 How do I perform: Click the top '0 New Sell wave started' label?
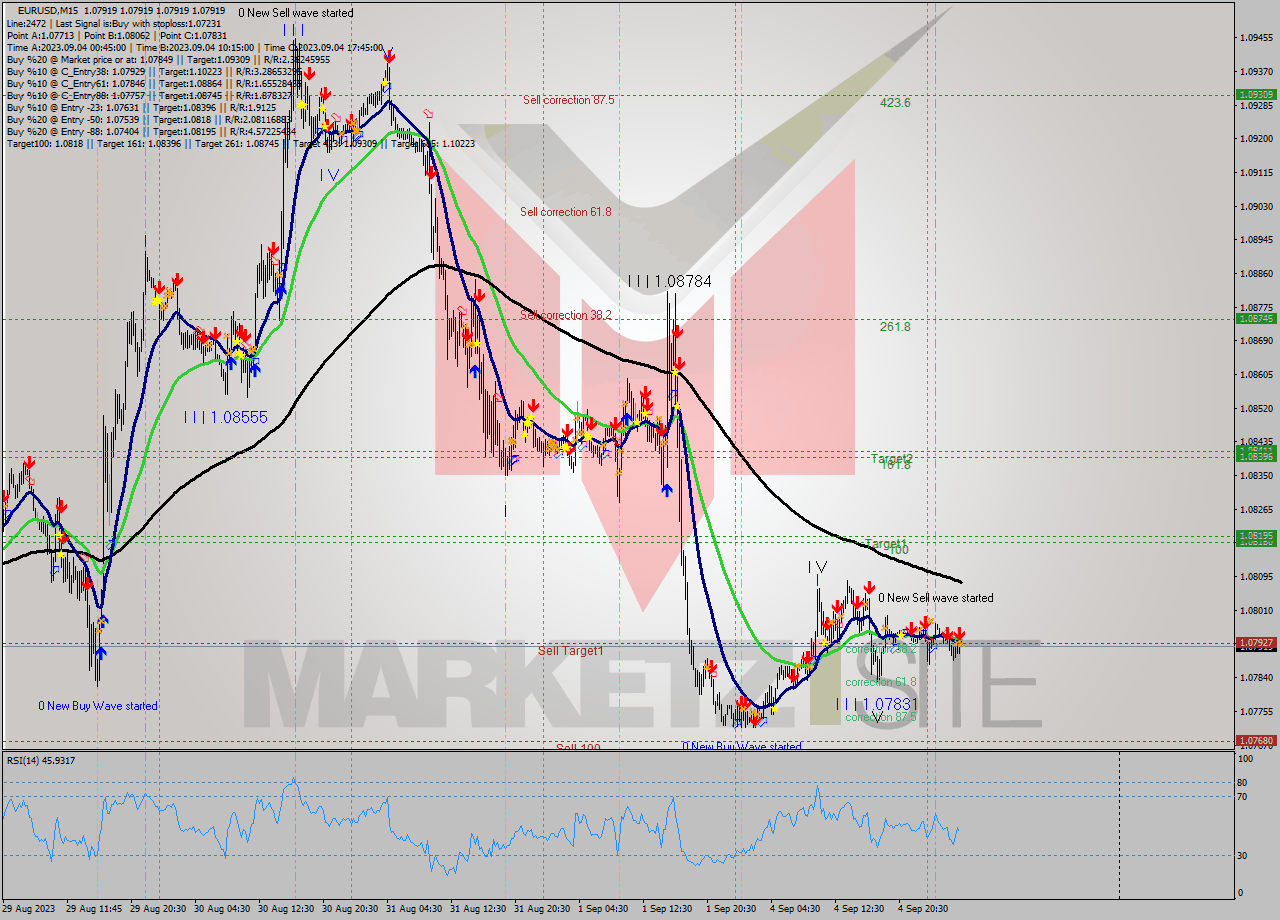click(295, 13)
